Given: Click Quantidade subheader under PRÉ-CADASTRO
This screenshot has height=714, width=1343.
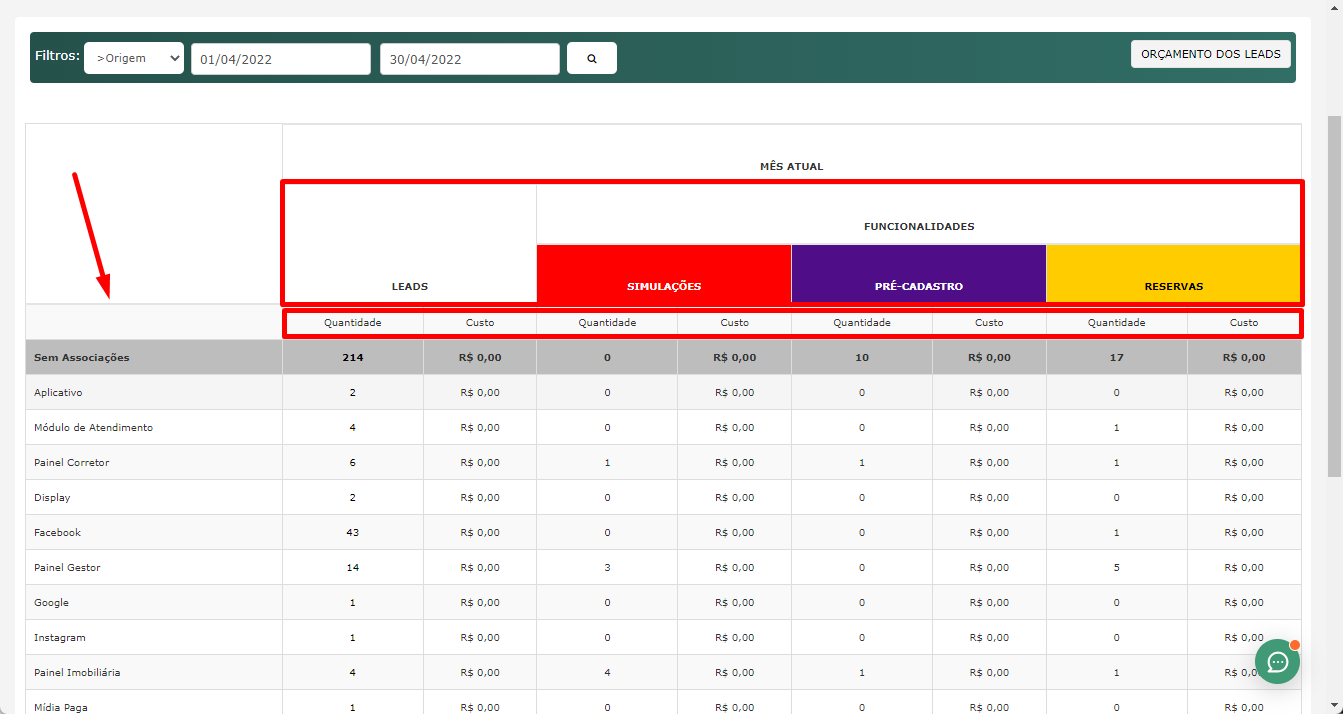Looking at the screenshot, I should click(862, 322).
